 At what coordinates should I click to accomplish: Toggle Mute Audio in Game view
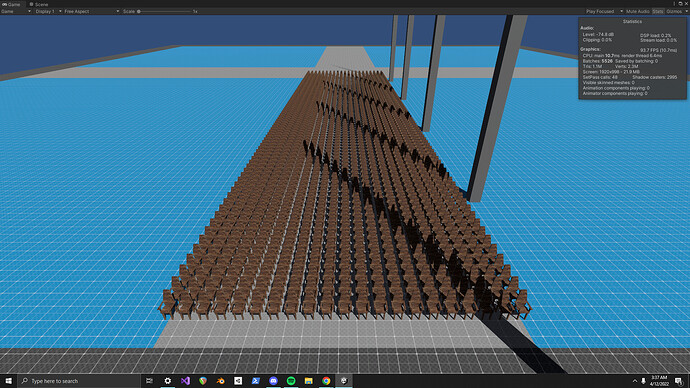pos(638,11)
